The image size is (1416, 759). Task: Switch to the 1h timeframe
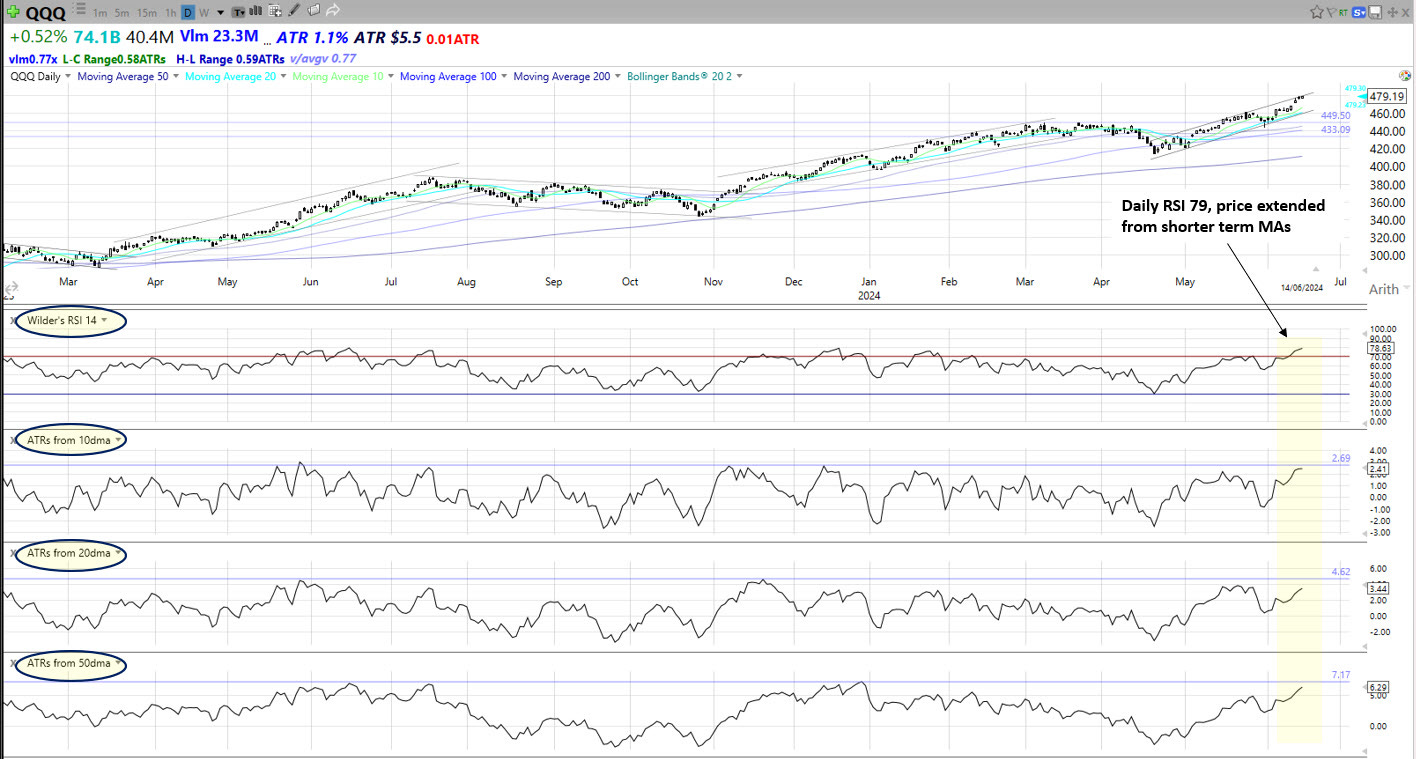[x=170, y=13]
